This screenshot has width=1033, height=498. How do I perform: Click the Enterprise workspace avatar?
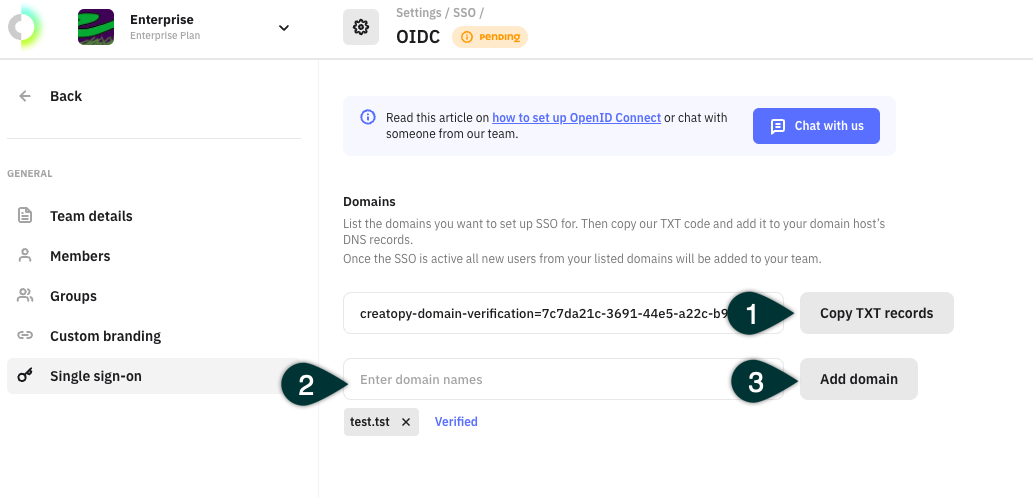pyautogui.click(x=96, y=27)
